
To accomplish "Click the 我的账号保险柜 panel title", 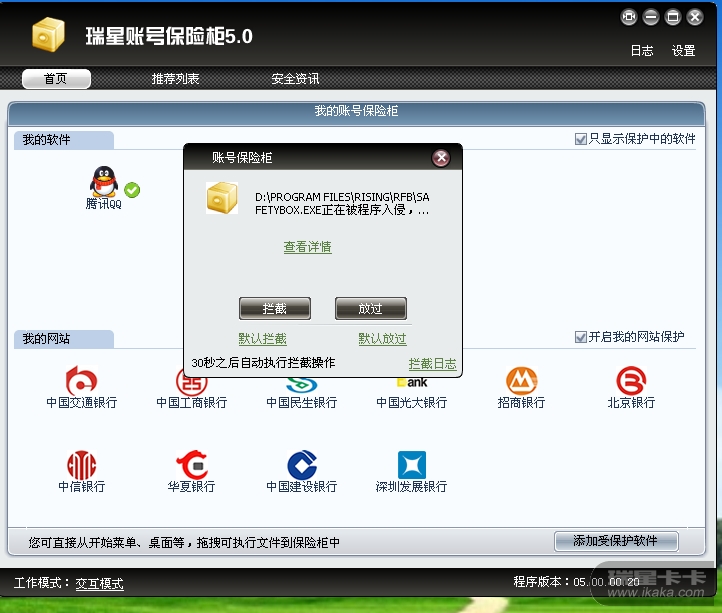I will tap(356, 111).
